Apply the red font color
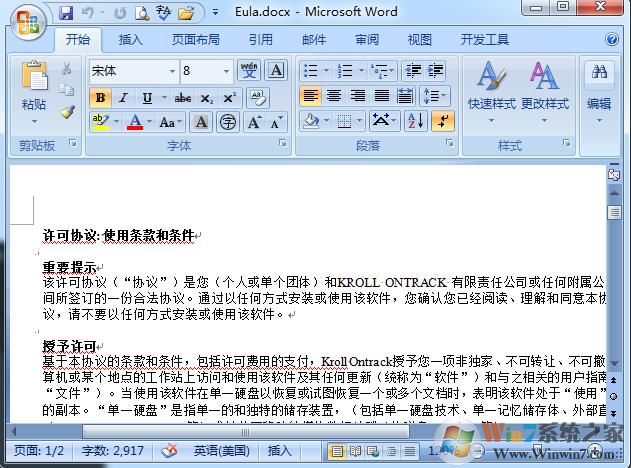Viewport: 631px width, 468px height. (x=135, y=122)
